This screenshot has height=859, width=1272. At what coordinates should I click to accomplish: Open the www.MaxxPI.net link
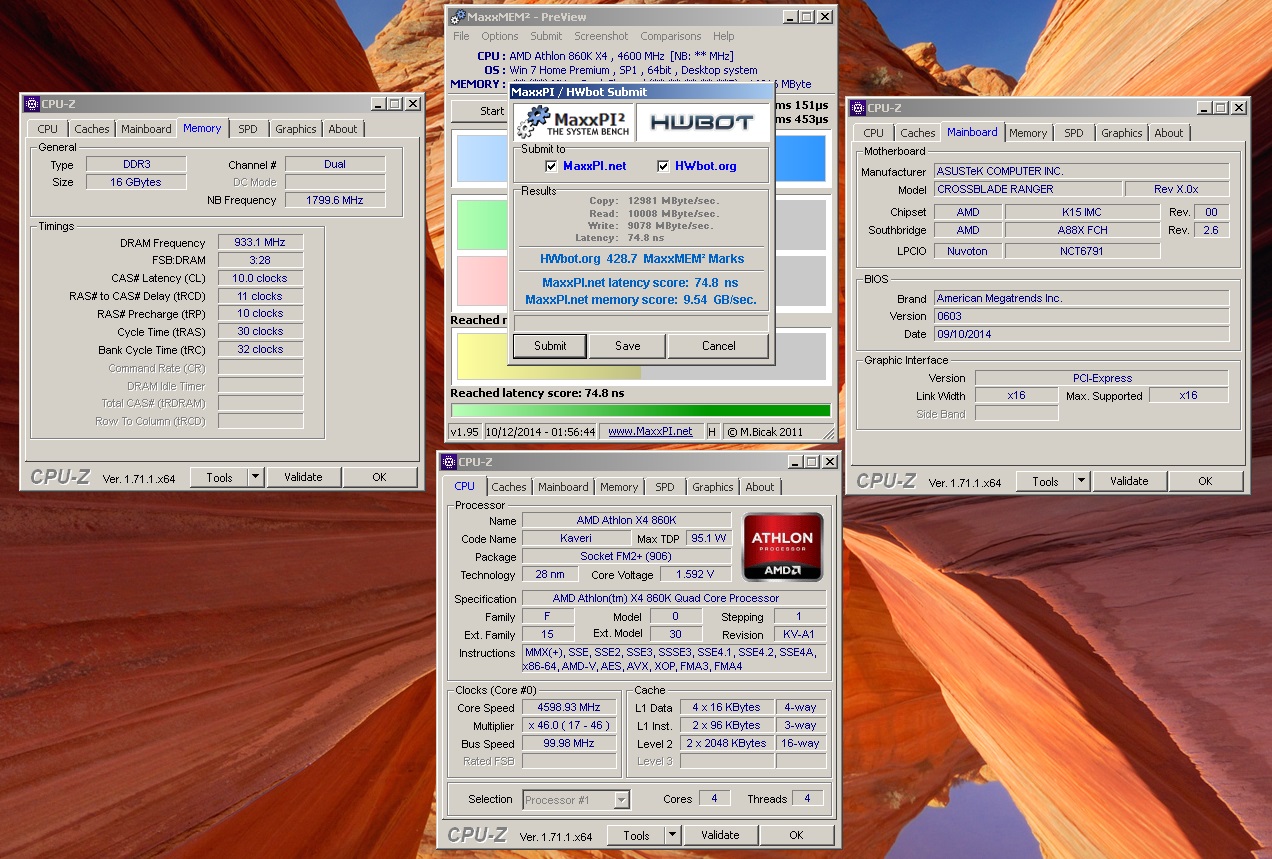[x=650, y=431]
